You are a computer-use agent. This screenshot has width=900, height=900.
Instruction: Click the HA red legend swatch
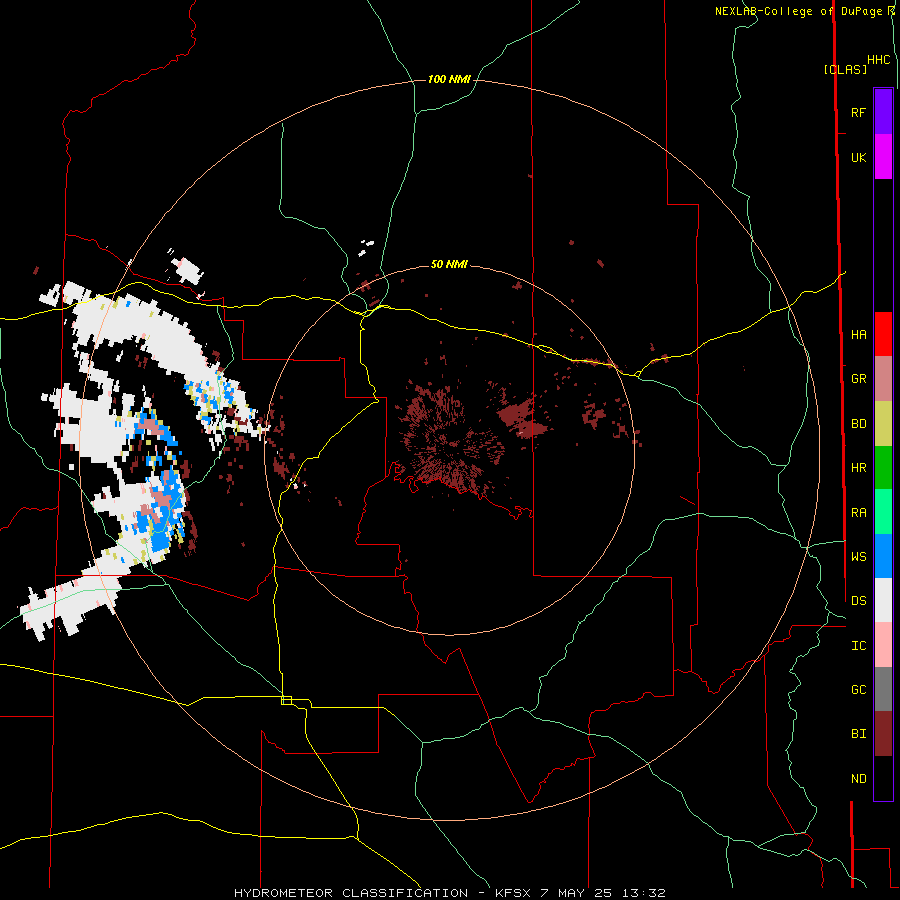(x=883, y=334)
